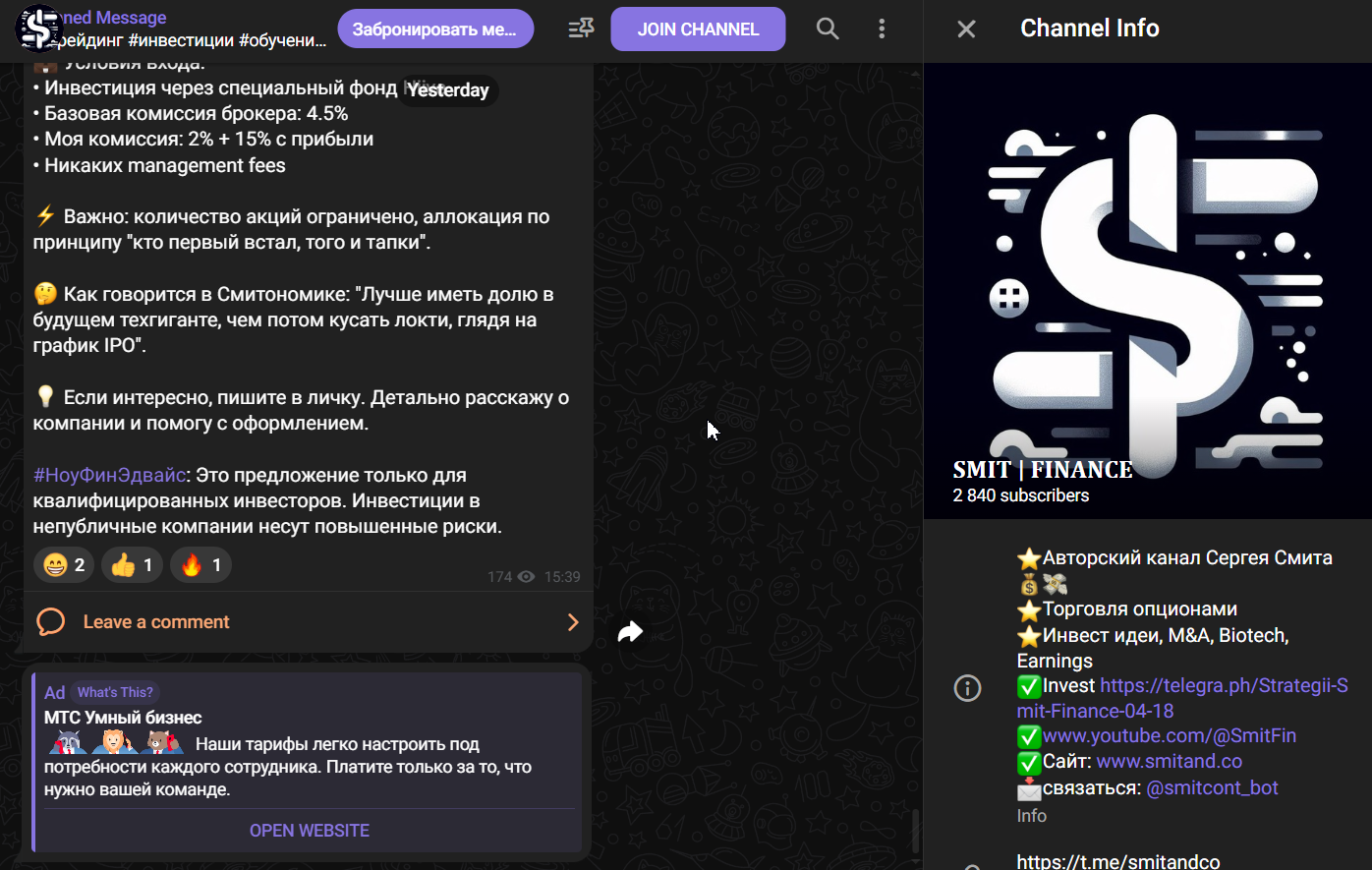Click the 15:39 message timestamp

tap(562, 577)
